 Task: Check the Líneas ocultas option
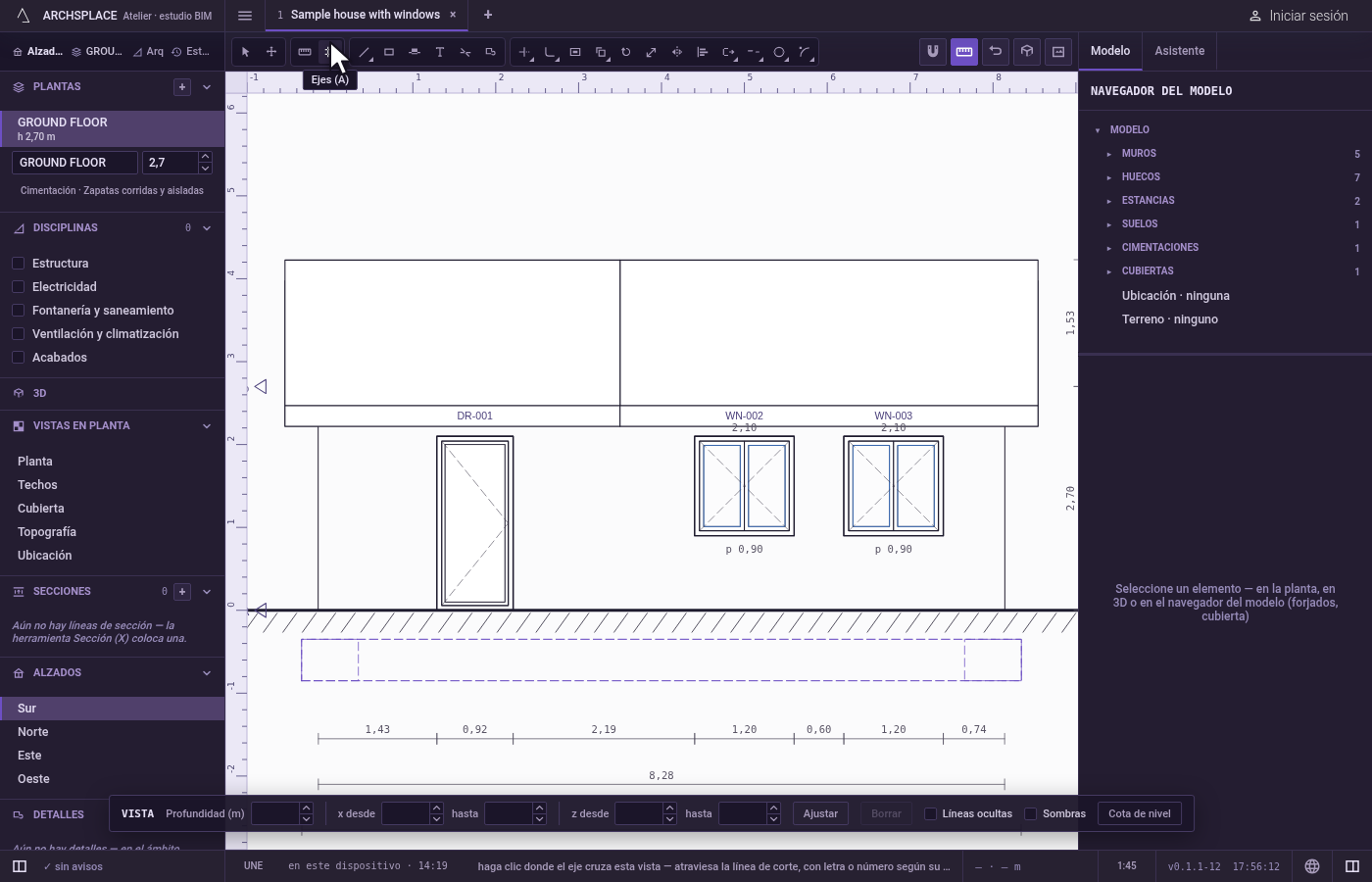click(931, 813)
